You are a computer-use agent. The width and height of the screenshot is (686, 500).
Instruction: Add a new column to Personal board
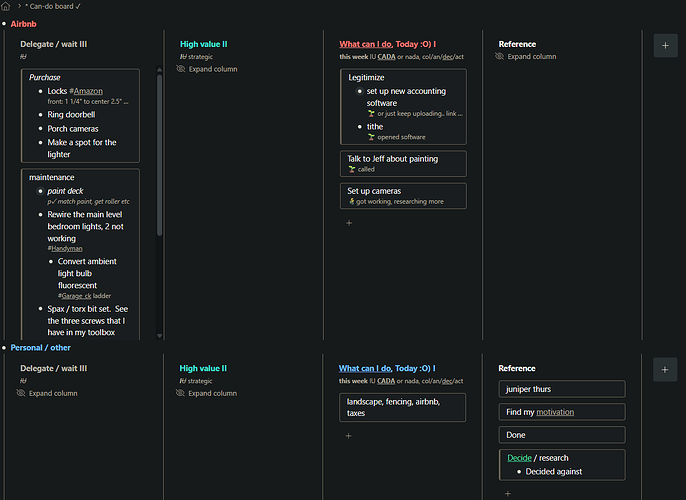pyautogui.click(x=665, y=370)
